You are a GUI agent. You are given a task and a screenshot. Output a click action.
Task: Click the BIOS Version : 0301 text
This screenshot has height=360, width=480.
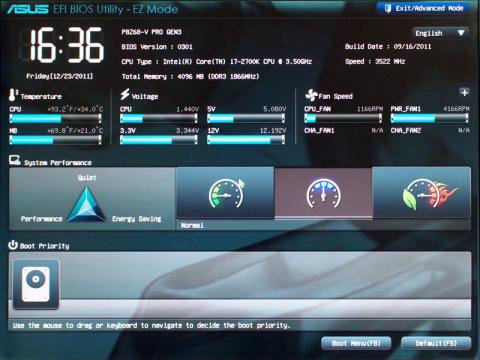[x=157, y=47]
